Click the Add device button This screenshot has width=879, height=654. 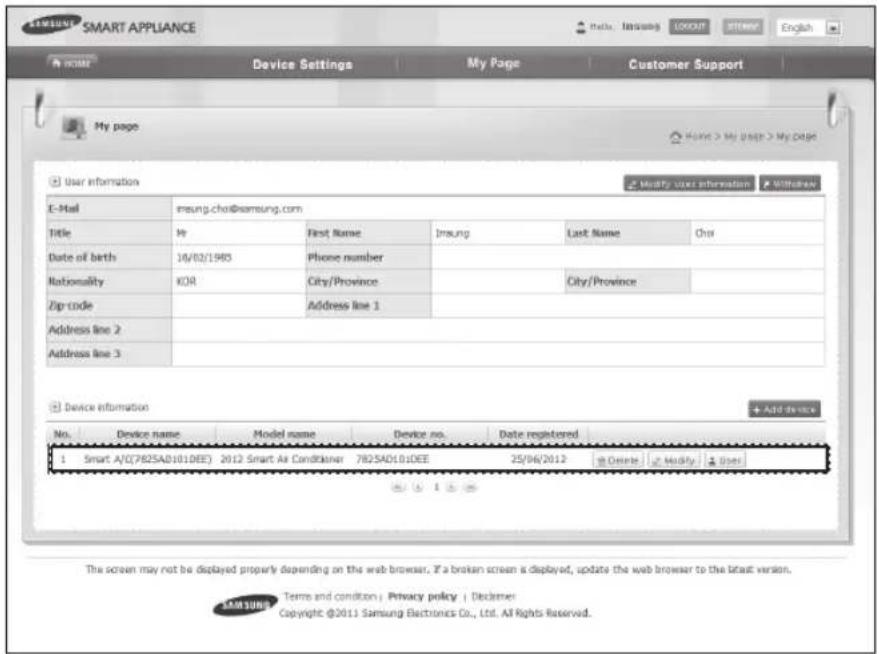click(784, 409)
